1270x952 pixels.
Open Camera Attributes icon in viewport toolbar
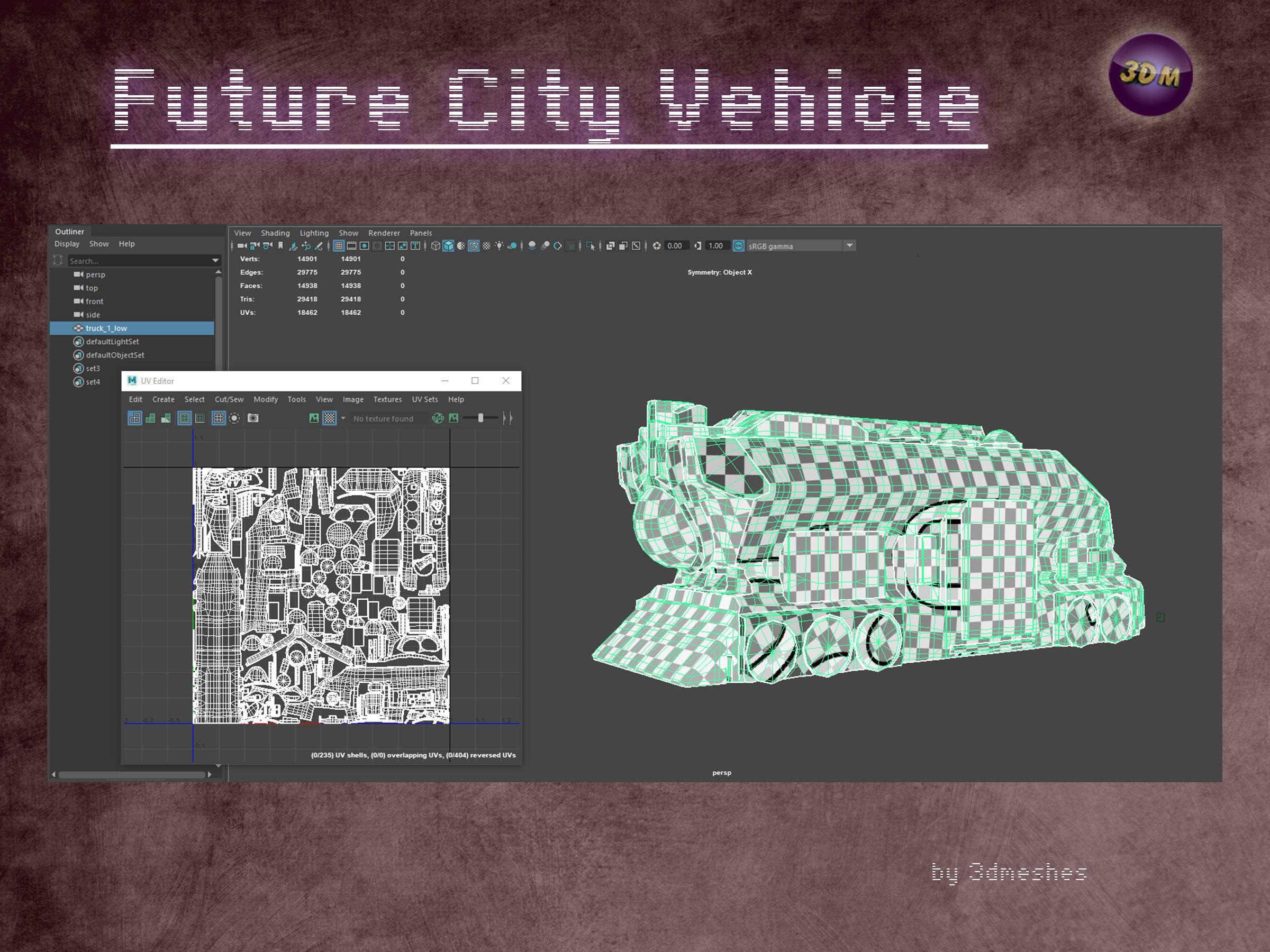coord(268,245)
